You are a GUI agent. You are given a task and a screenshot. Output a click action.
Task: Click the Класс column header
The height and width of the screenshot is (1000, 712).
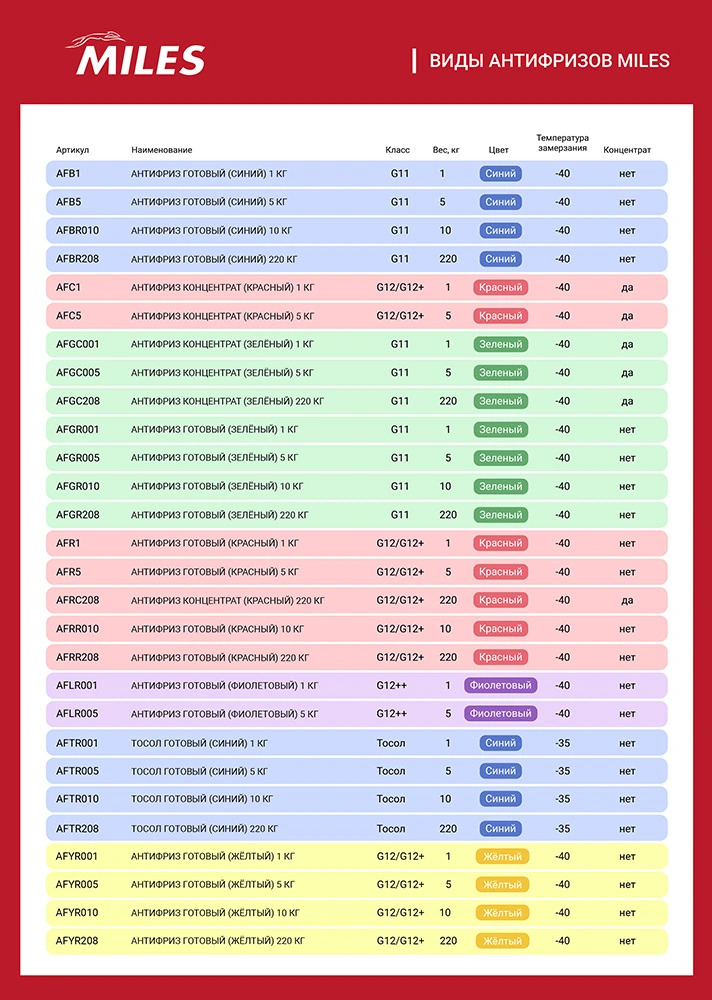click(398, 150)
